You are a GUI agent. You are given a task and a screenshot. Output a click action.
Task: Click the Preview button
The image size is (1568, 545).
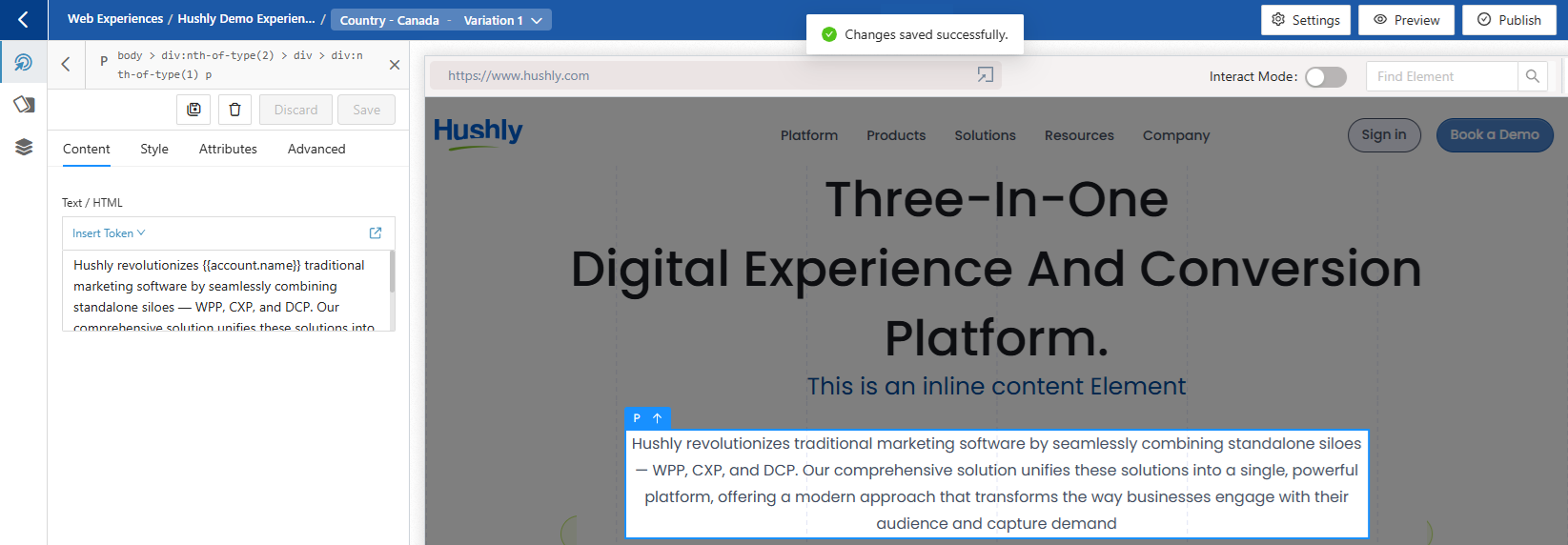tap(1407, 20)
